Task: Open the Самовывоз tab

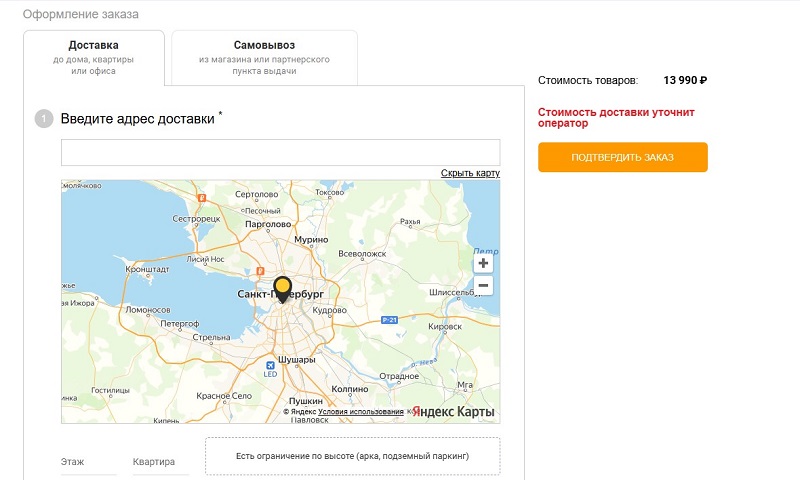Action: tap(264, 58)
